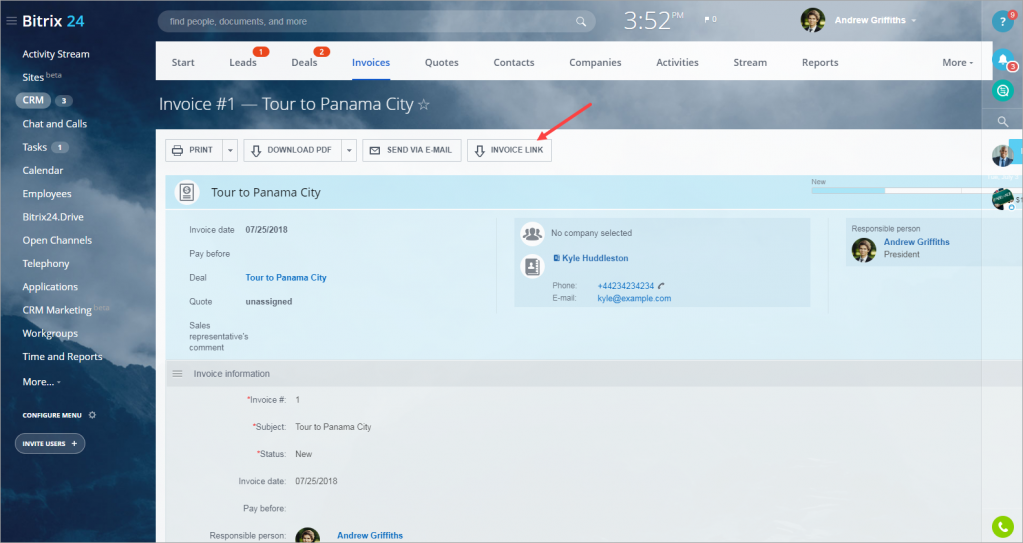Open Chat and Calls in sidebar

[x=54, y=124]
